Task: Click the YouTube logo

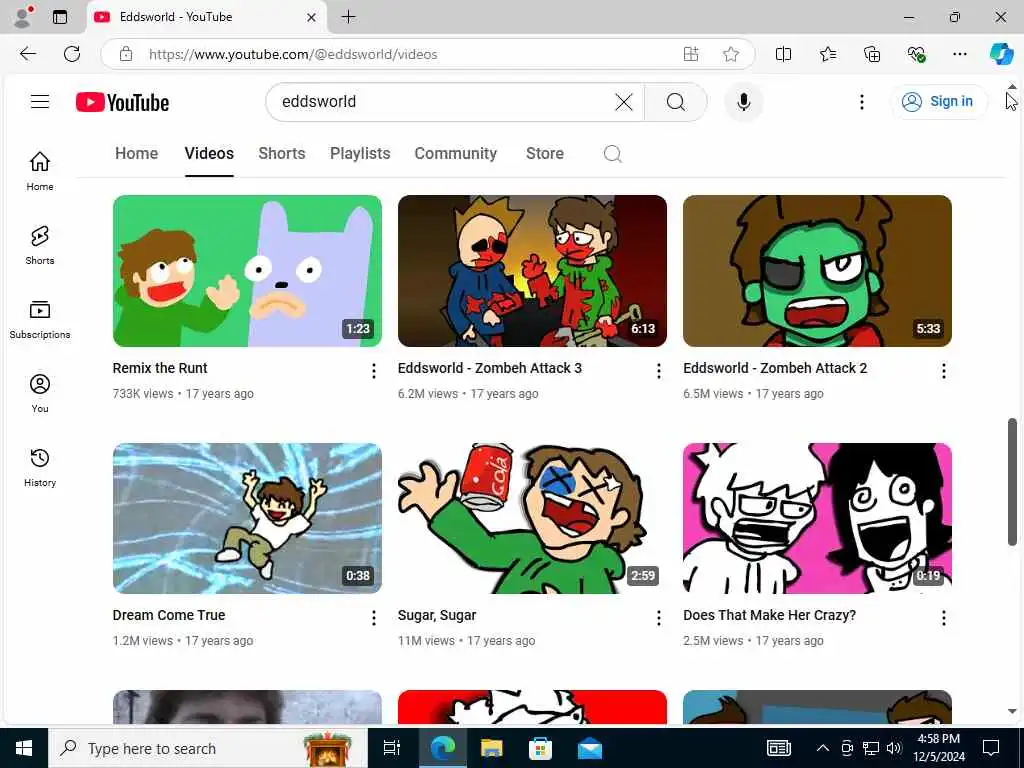Action: point(122,103)
